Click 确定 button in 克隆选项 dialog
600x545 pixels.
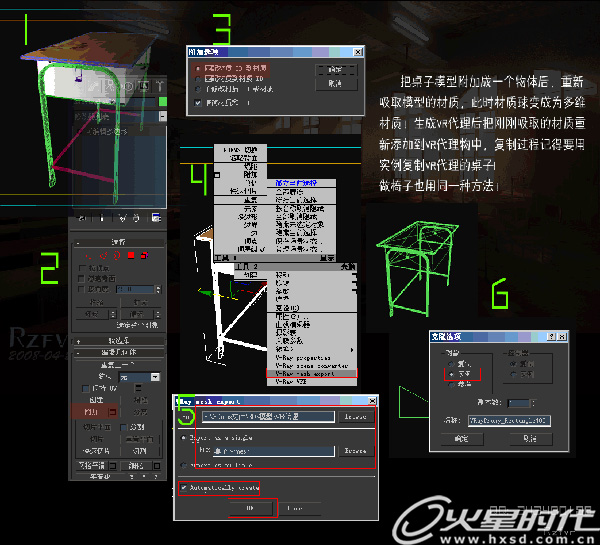click(462, 439)
